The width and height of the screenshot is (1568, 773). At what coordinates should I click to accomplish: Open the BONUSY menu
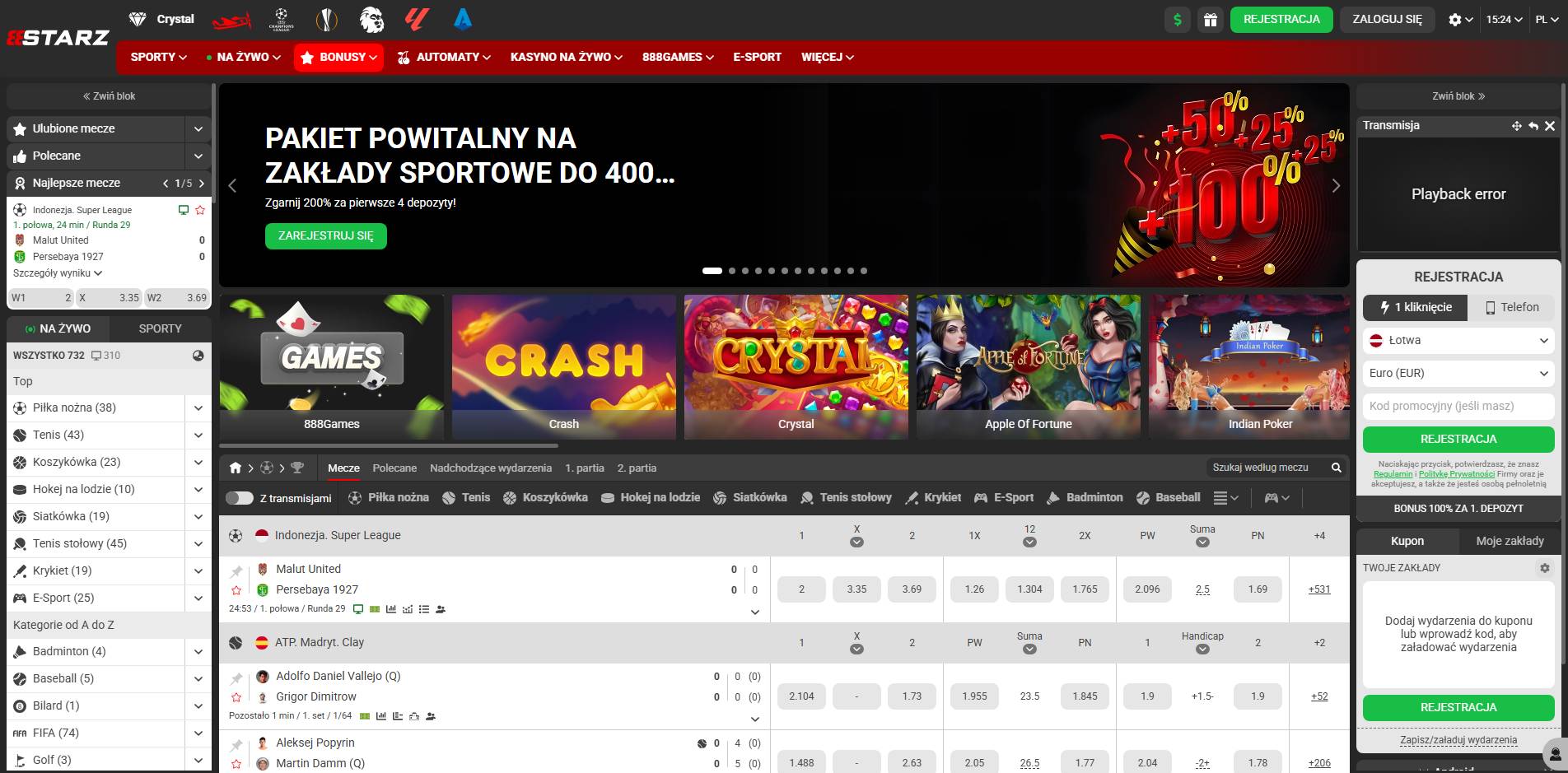coord(338,57)
